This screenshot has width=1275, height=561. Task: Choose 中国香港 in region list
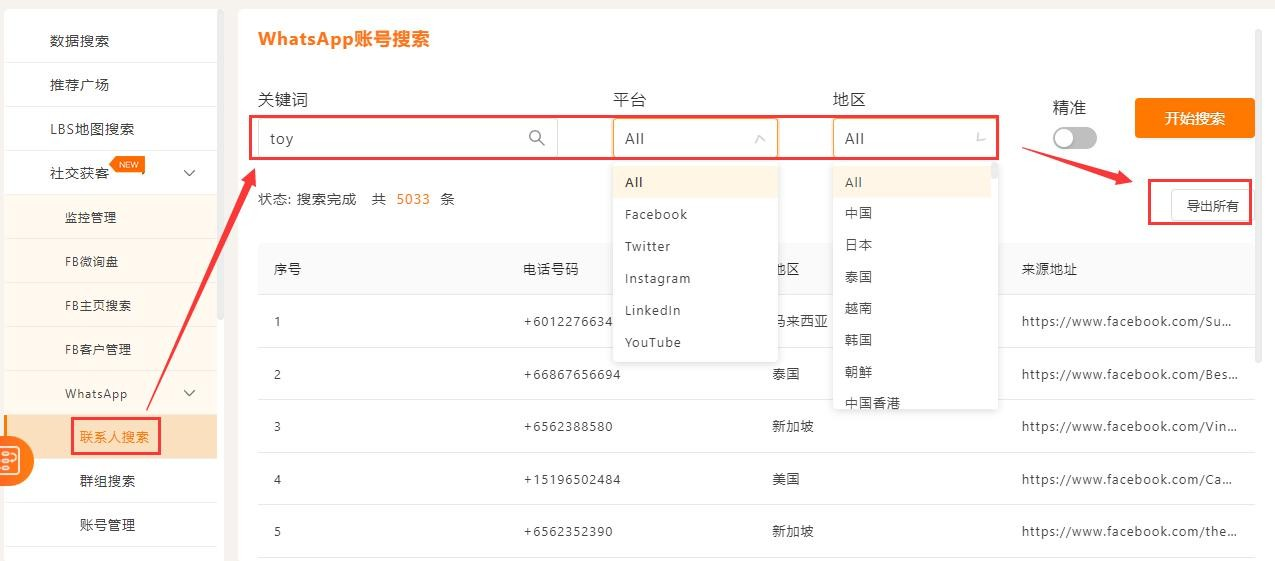911,402
